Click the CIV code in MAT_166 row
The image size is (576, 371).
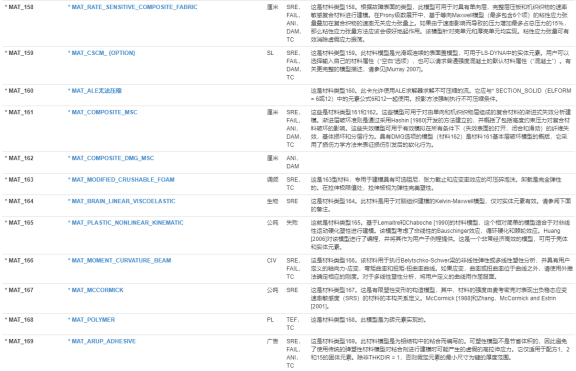point(271,260)
